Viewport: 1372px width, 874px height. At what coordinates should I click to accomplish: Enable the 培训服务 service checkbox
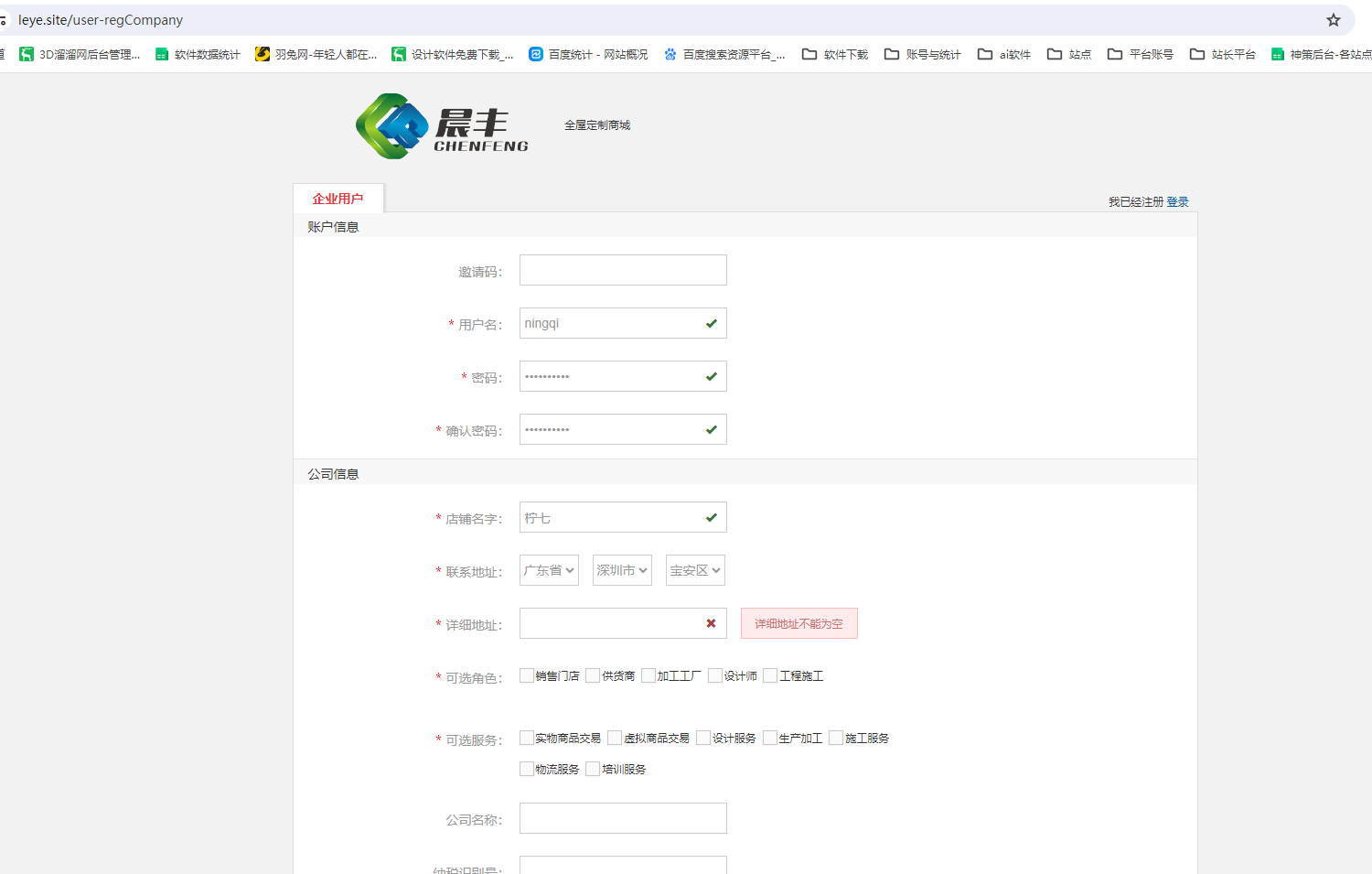point(593,769)
